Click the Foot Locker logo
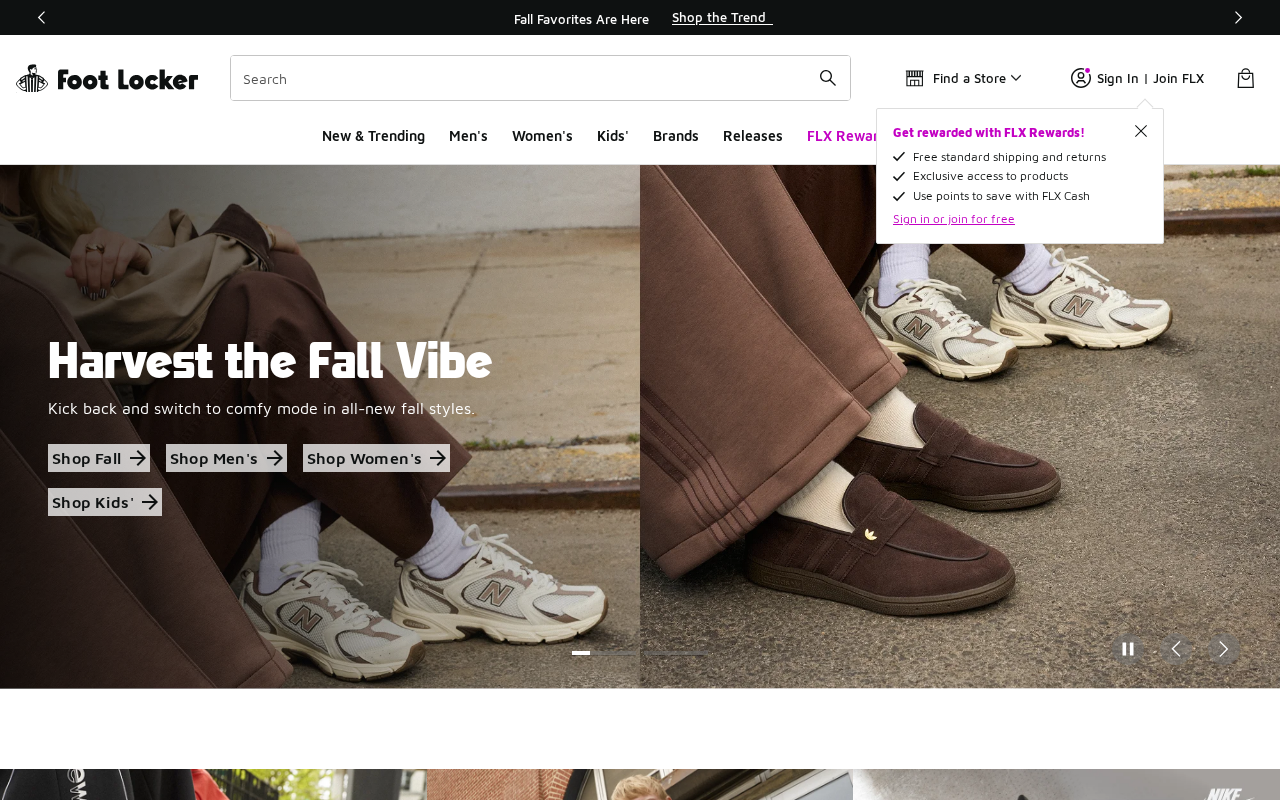1280x800 pixels. click(107, 78)
